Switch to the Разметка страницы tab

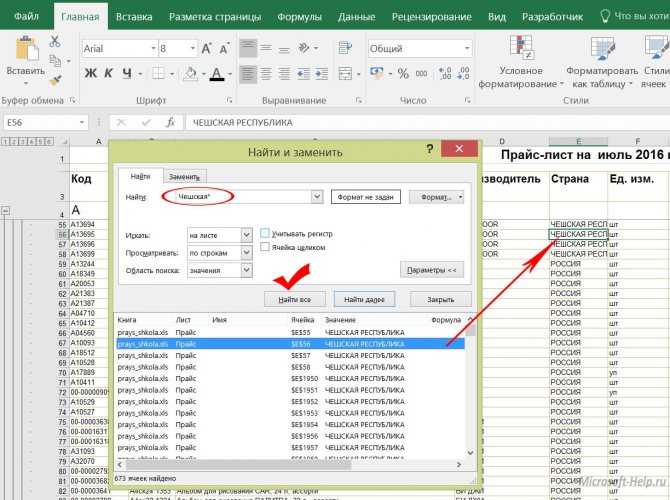[x=215, y=17]
